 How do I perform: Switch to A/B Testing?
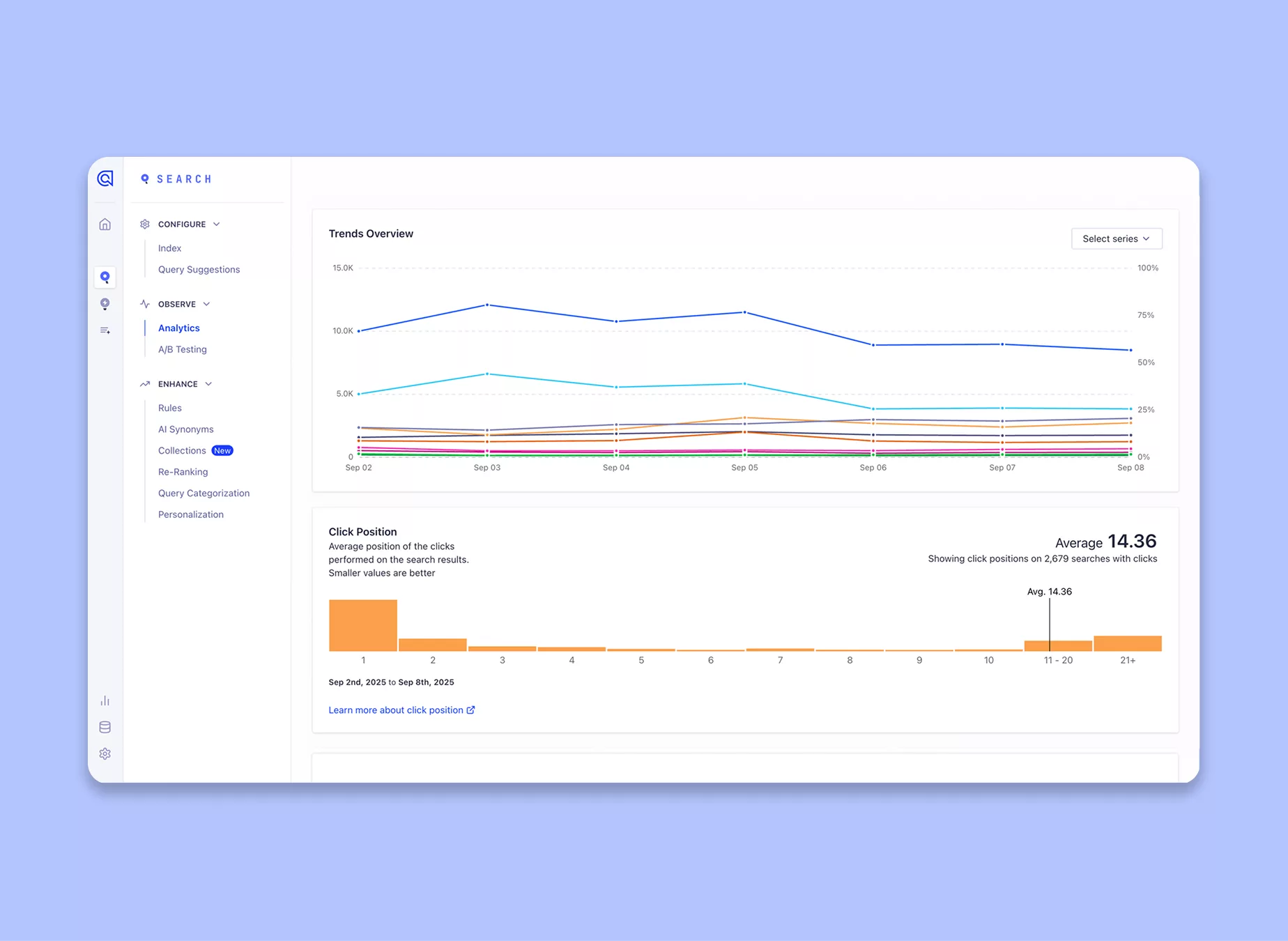click(182, 349)
